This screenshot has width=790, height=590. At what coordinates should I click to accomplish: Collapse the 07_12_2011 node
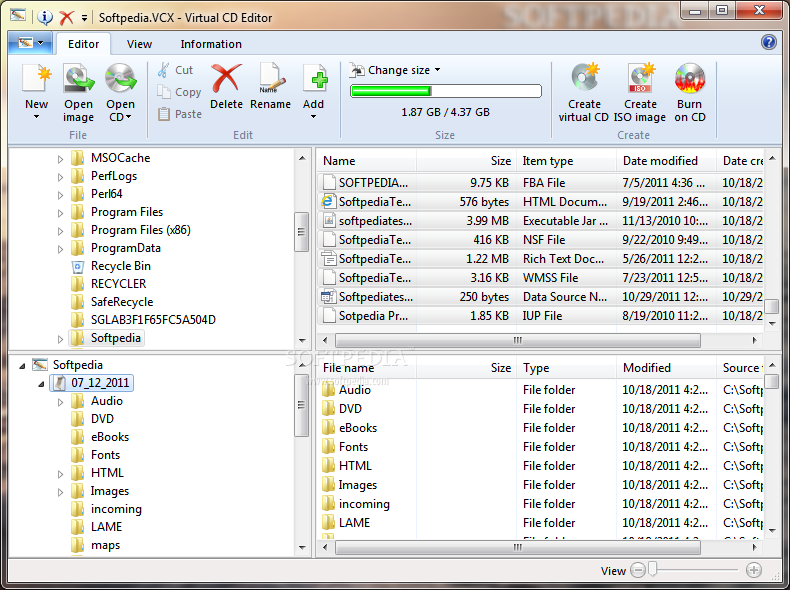[x=41, y=384]
